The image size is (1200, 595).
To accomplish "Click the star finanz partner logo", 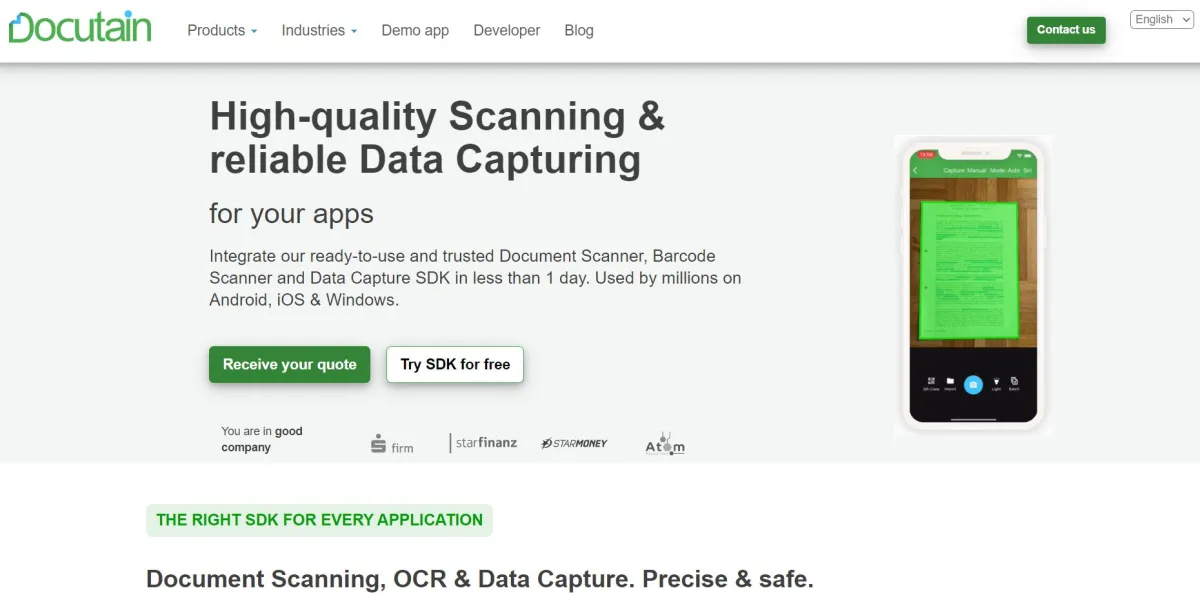I will coord(484,442).
